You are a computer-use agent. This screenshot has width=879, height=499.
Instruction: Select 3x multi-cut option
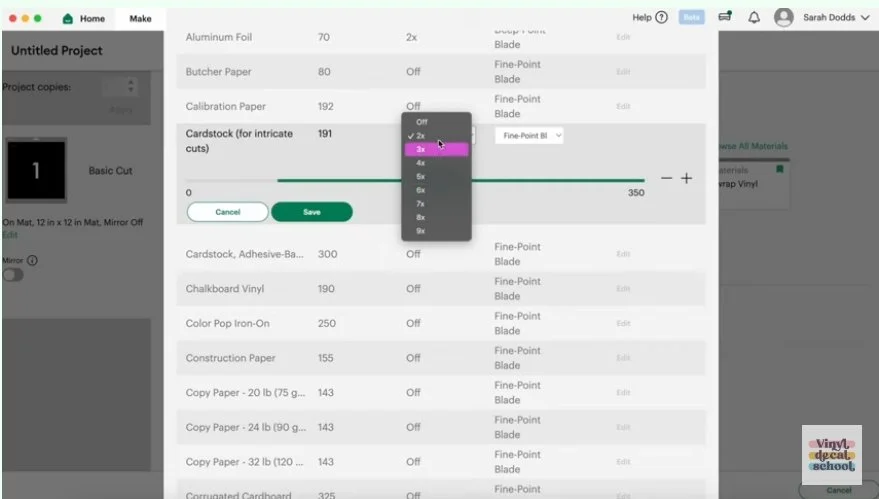436,149
